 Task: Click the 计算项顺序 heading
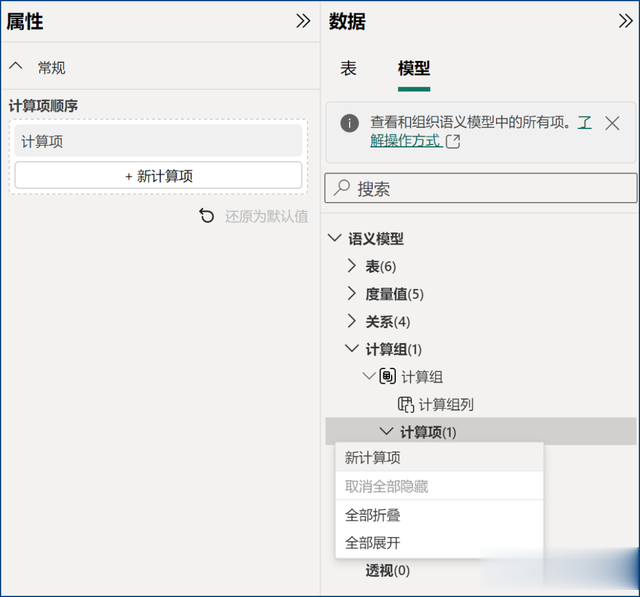[43, 106]
